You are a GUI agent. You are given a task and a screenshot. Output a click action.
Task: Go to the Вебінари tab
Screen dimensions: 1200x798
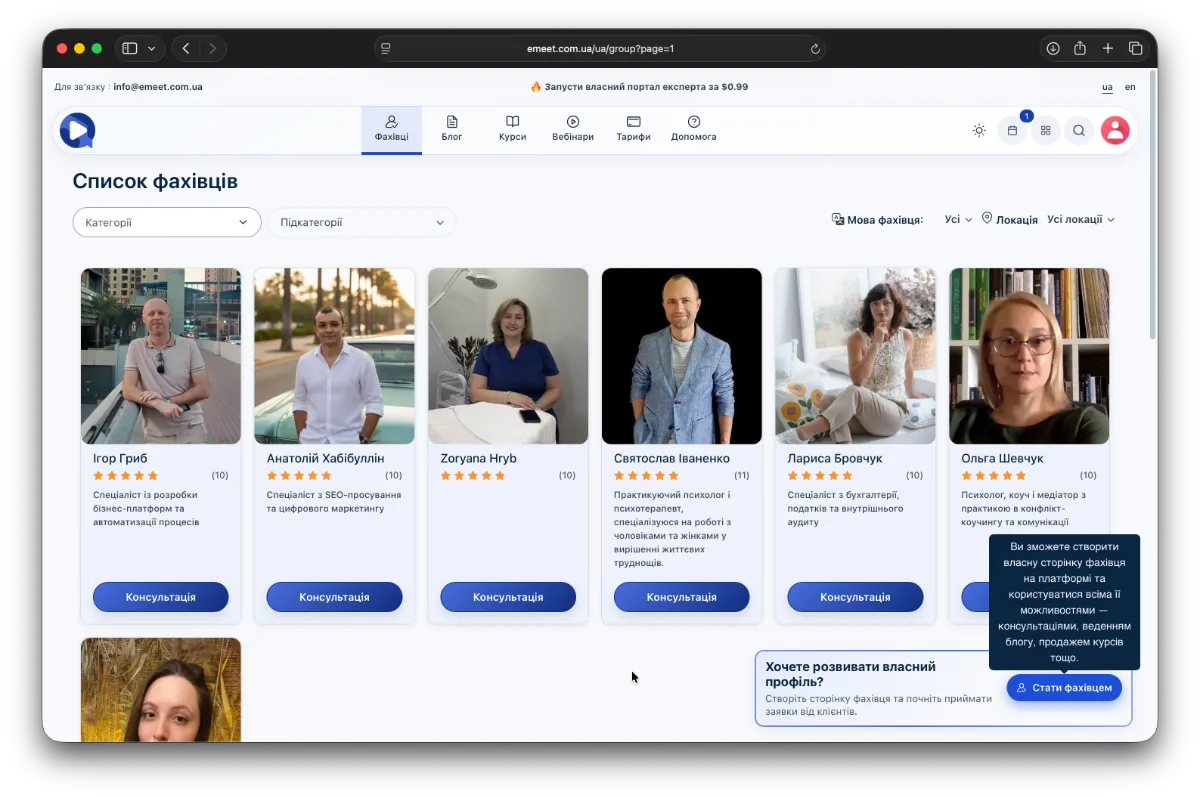[x=573, y=129]
